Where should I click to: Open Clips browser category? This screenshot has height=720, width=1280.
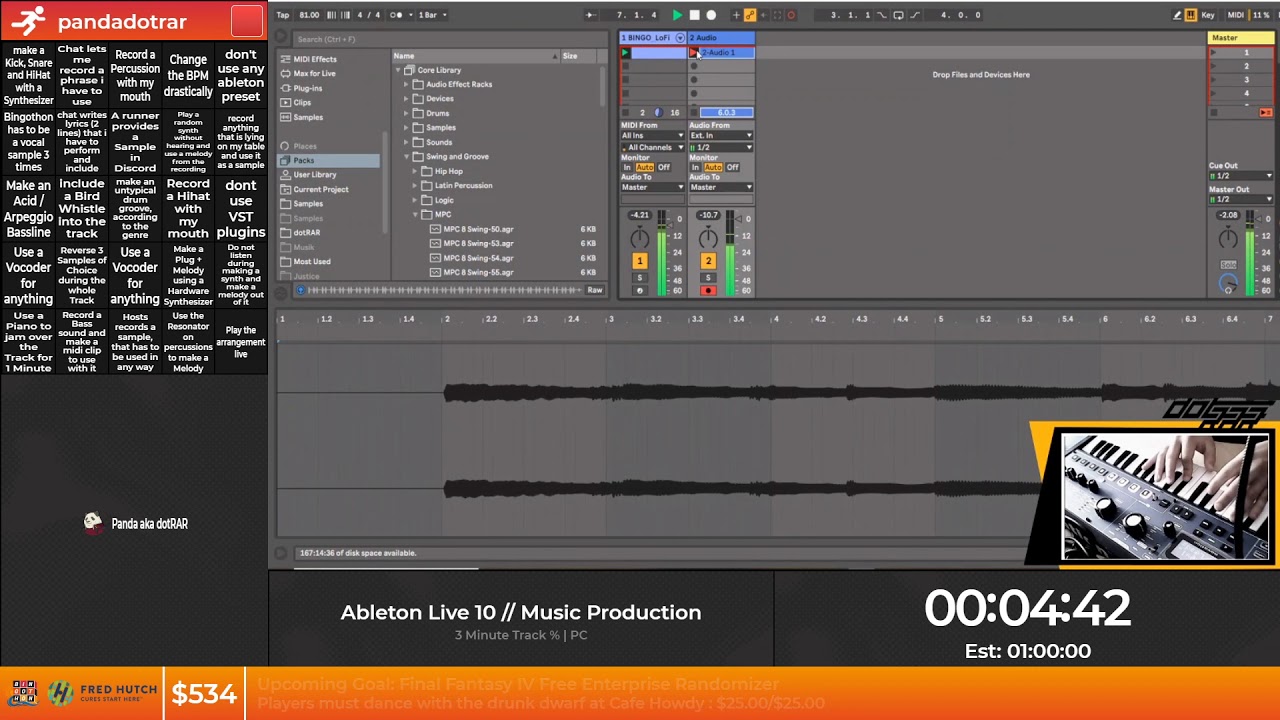[x=302, y=102]
